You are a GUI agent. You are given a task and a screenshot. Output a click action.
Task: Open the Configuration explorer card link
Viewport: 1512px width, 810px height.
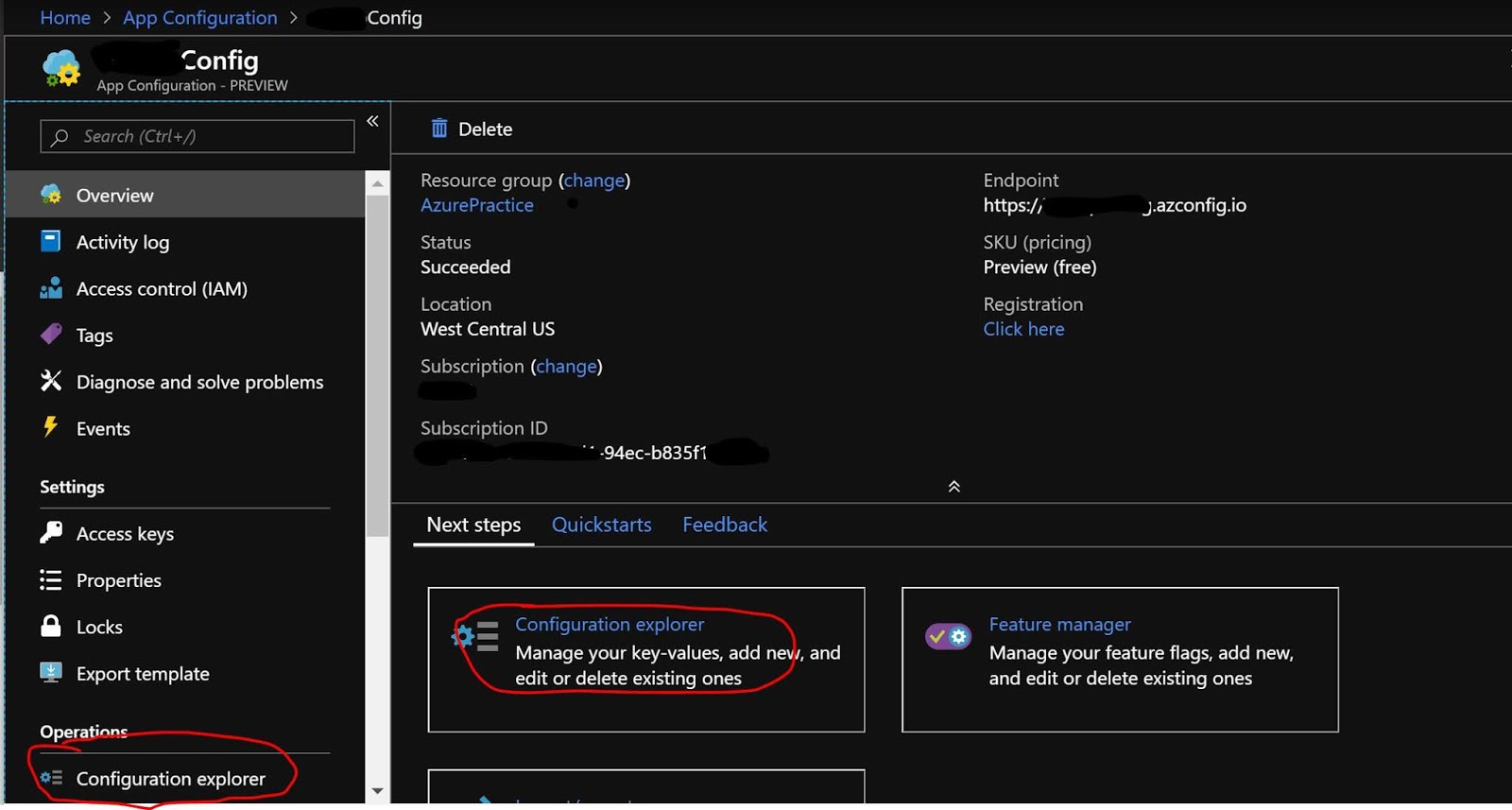[x=610, y=624]
